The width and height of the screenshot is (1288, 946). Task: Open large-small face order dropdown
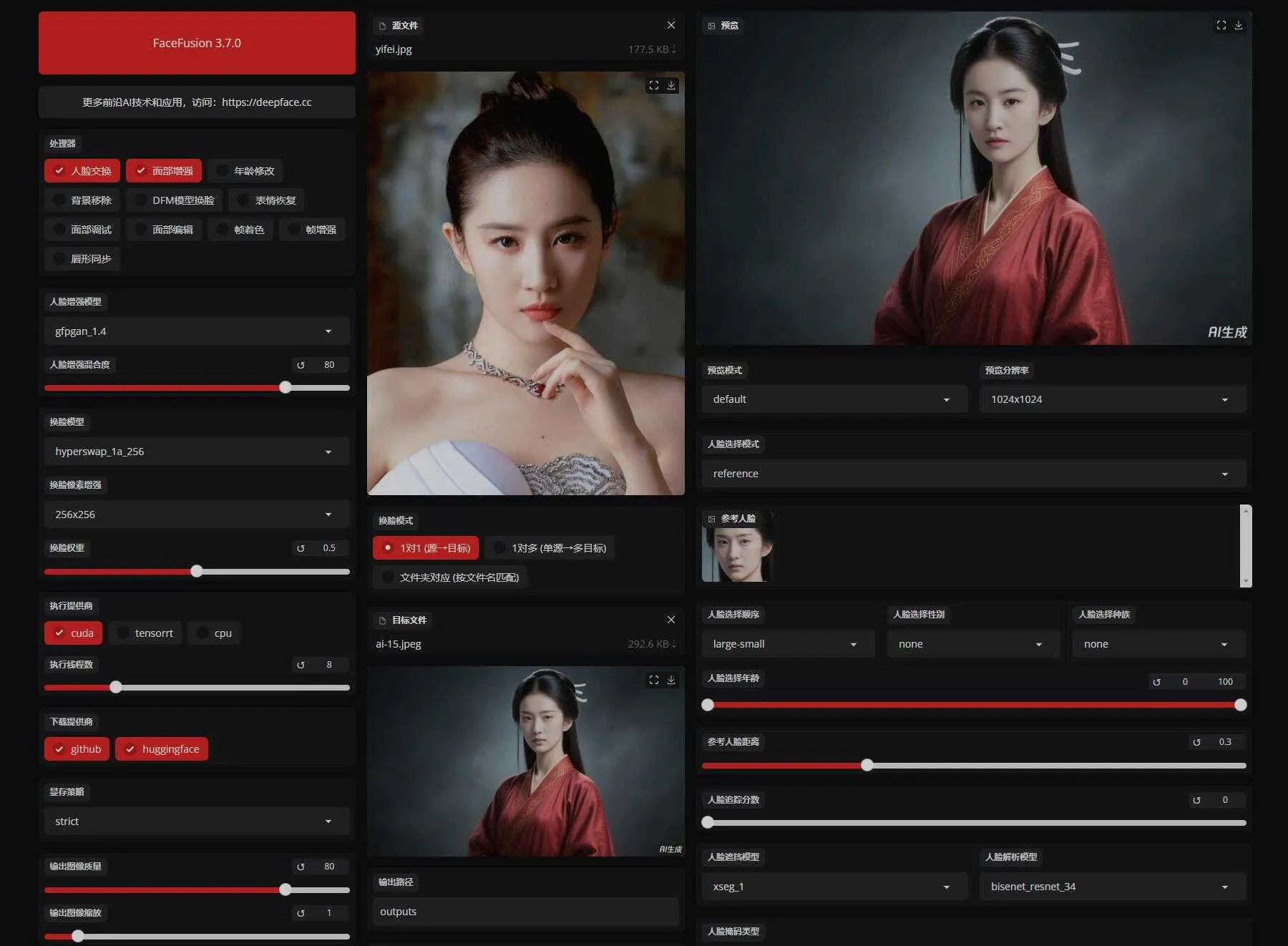788,644
